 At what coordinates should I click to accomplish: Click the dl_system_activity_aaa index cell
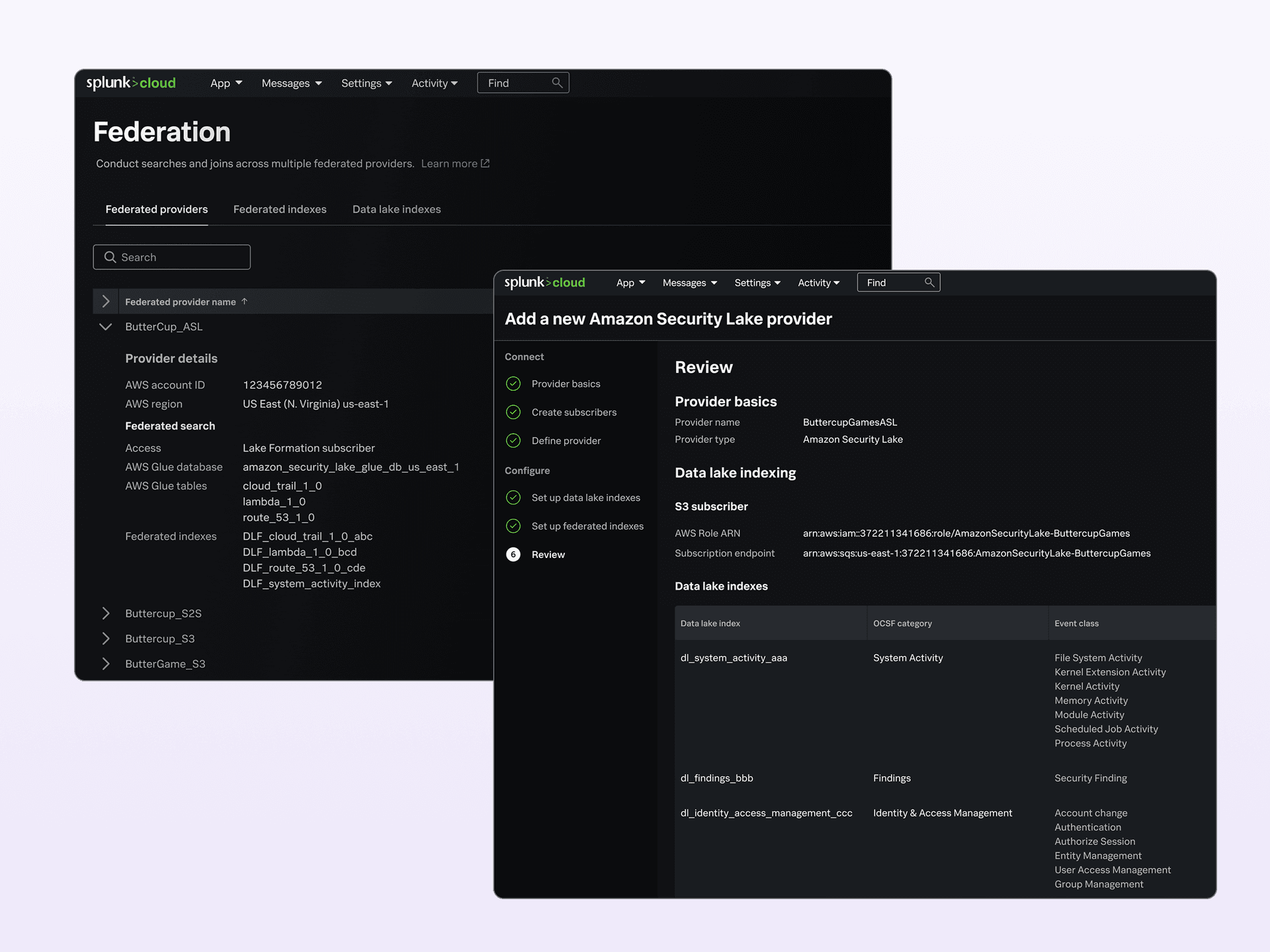click(734, 658)
